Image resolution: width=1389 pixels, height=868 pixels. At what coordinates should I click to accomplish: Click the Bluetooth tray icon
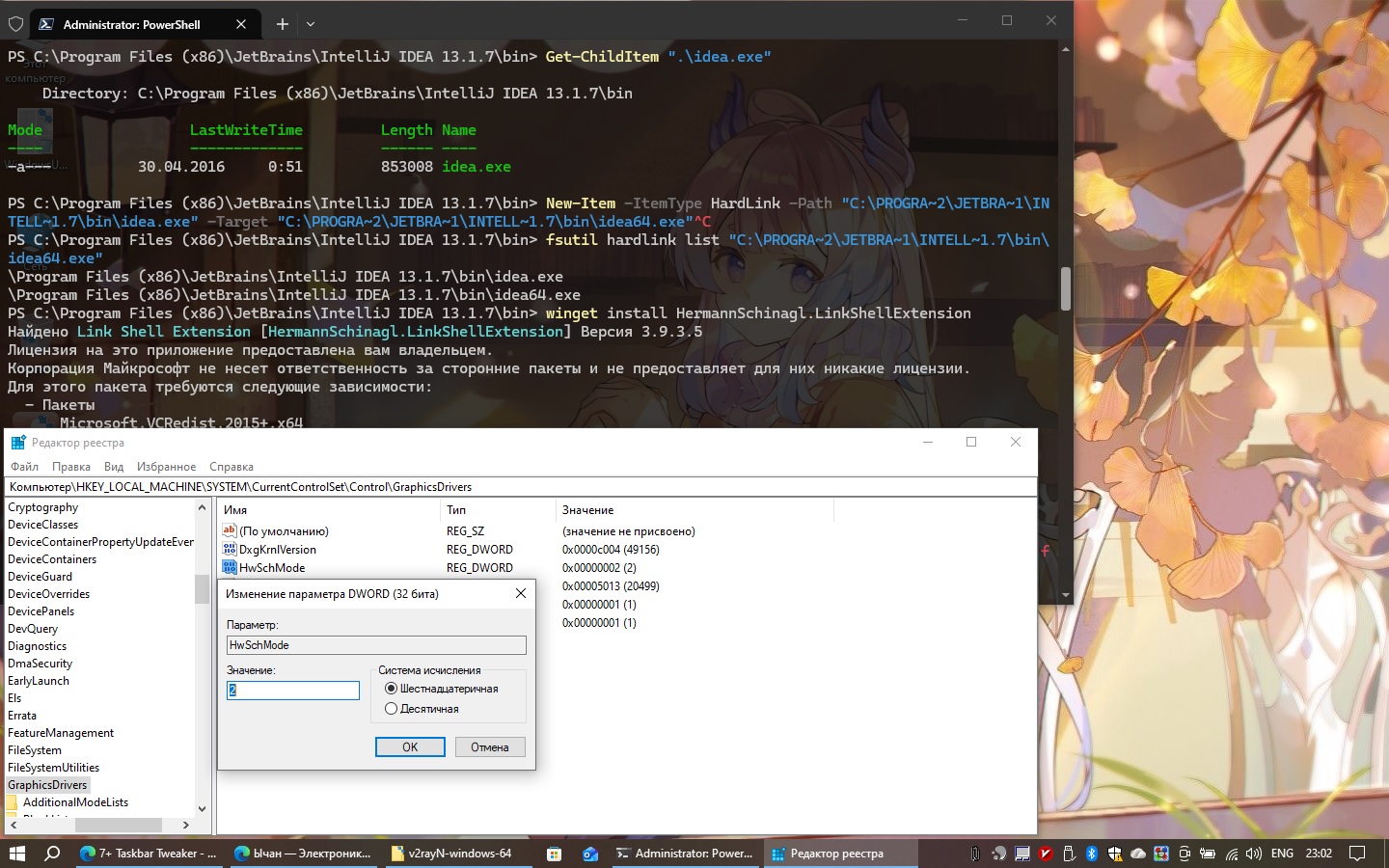pos(1092,854)
